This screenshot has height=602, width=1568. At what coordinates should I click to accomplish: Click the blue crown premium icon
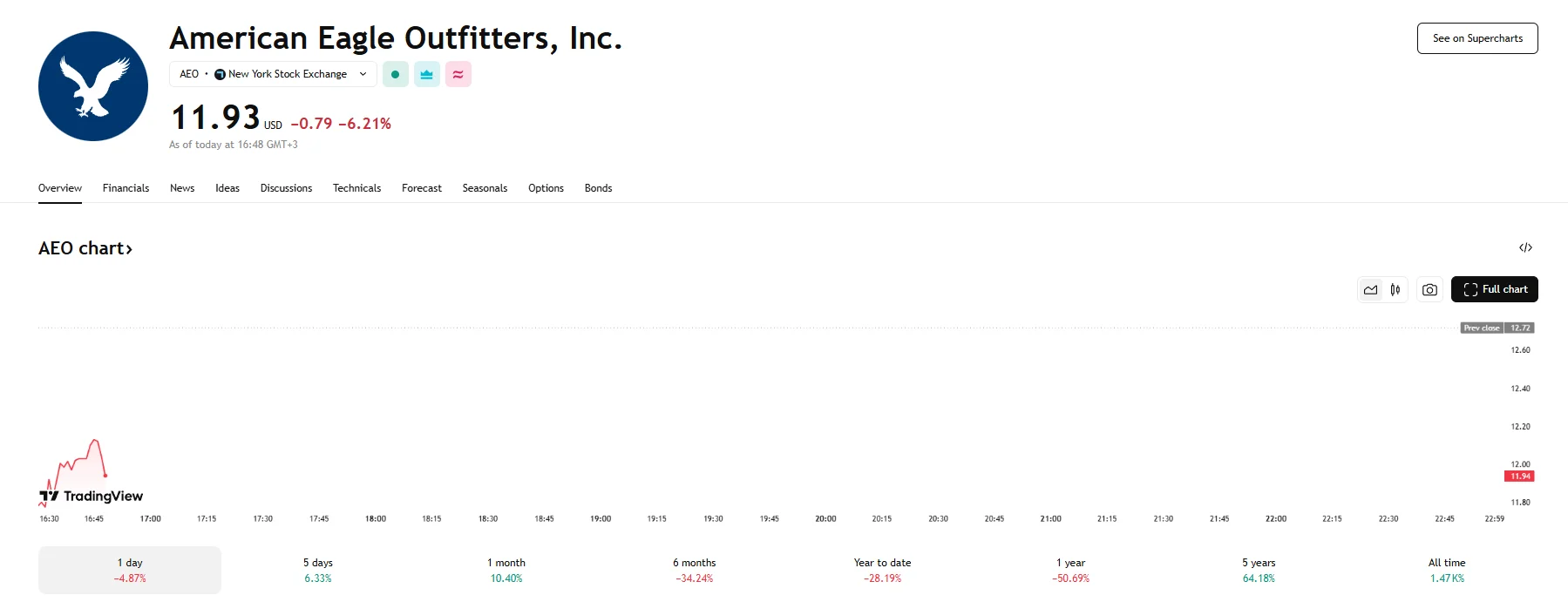click(426, 74)
